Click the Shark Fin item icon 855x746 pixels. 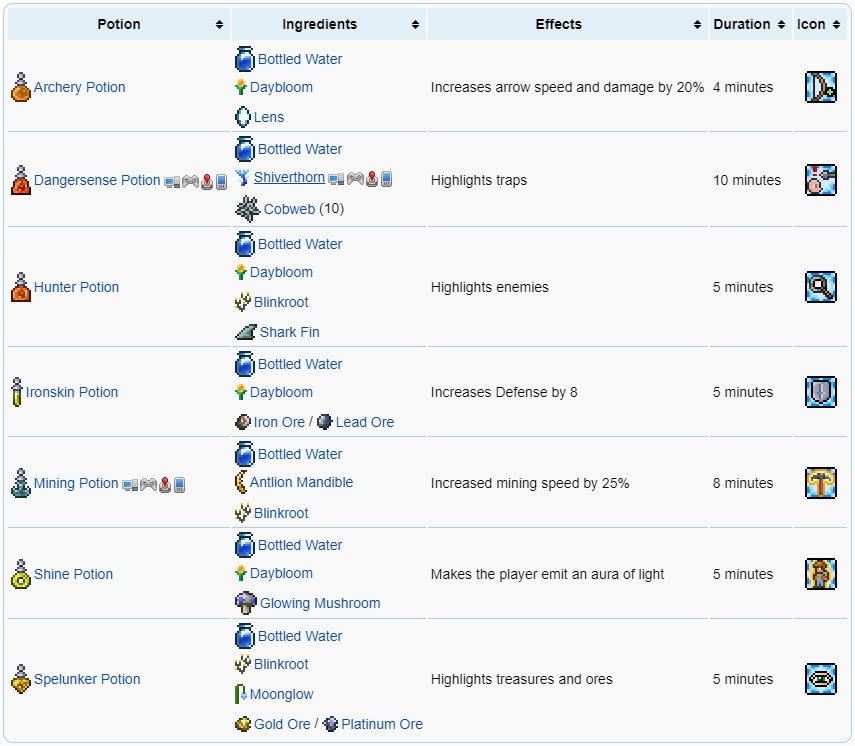coord(246,332)
